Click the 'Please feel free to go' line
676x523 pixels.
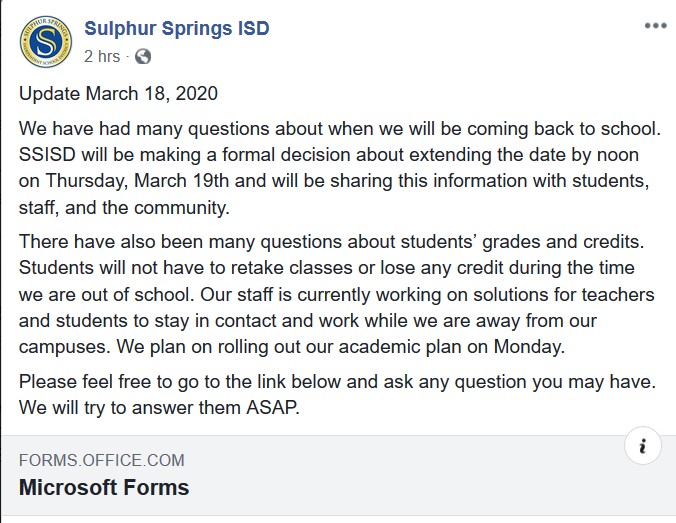coord(338,382)
